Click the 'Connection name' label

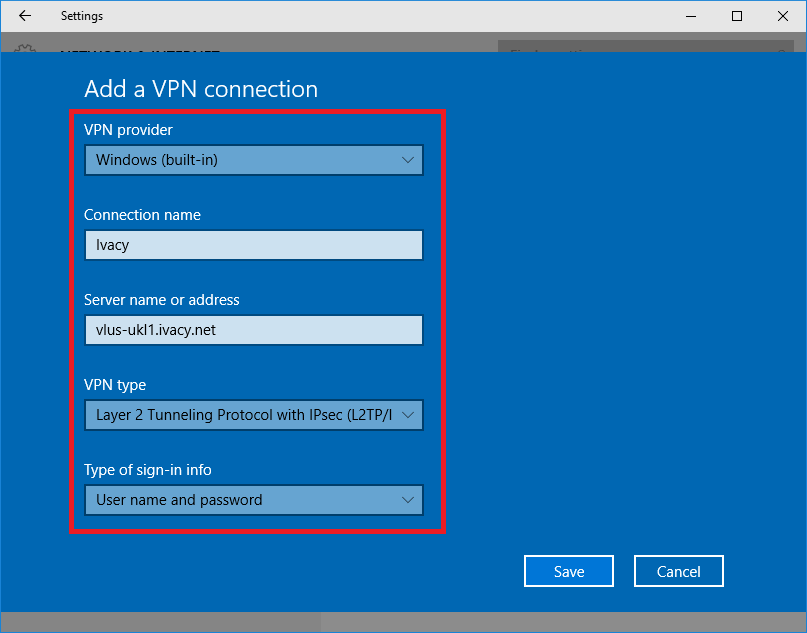coord(142,215)
